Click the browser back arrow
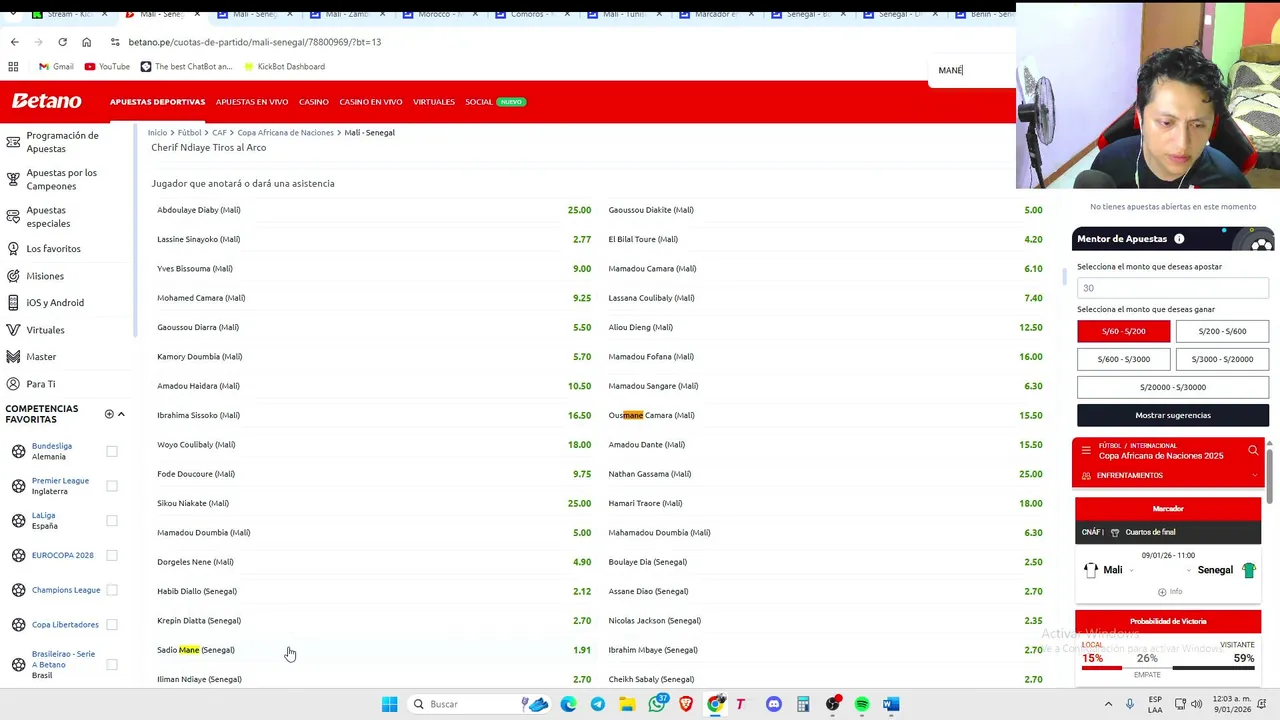The image size is (1280, 720). click(14, 42)
